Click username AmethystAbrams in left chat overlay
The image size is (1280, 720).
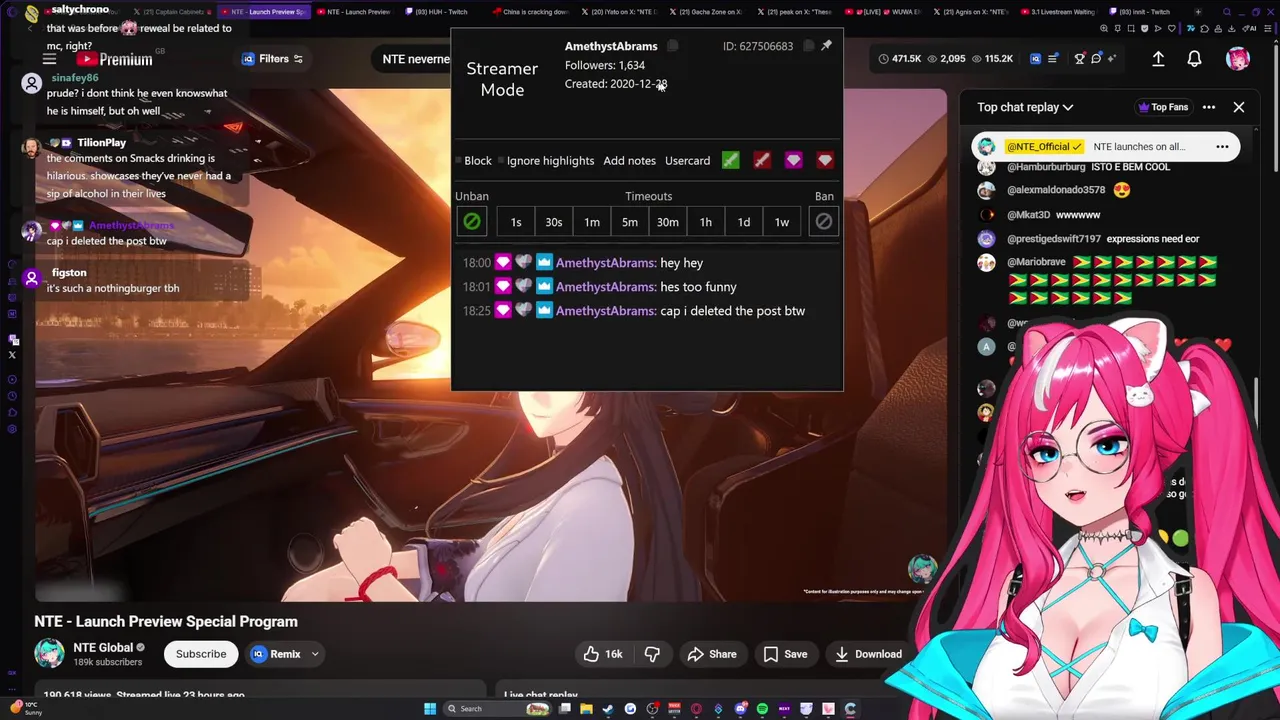click(x=131, y=226)
